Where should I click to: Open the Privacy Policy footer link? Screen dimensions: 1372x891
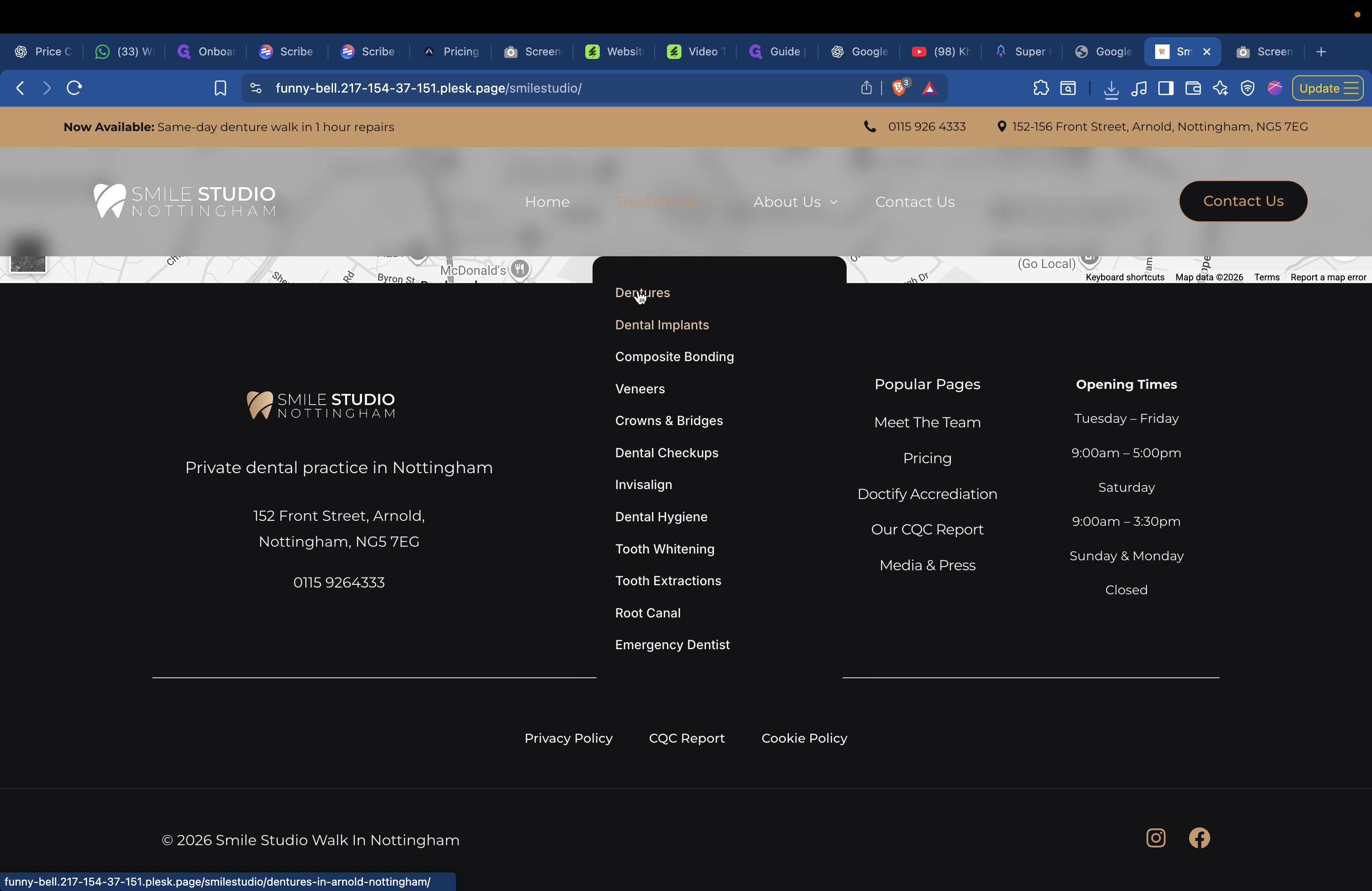coord(568,738)
